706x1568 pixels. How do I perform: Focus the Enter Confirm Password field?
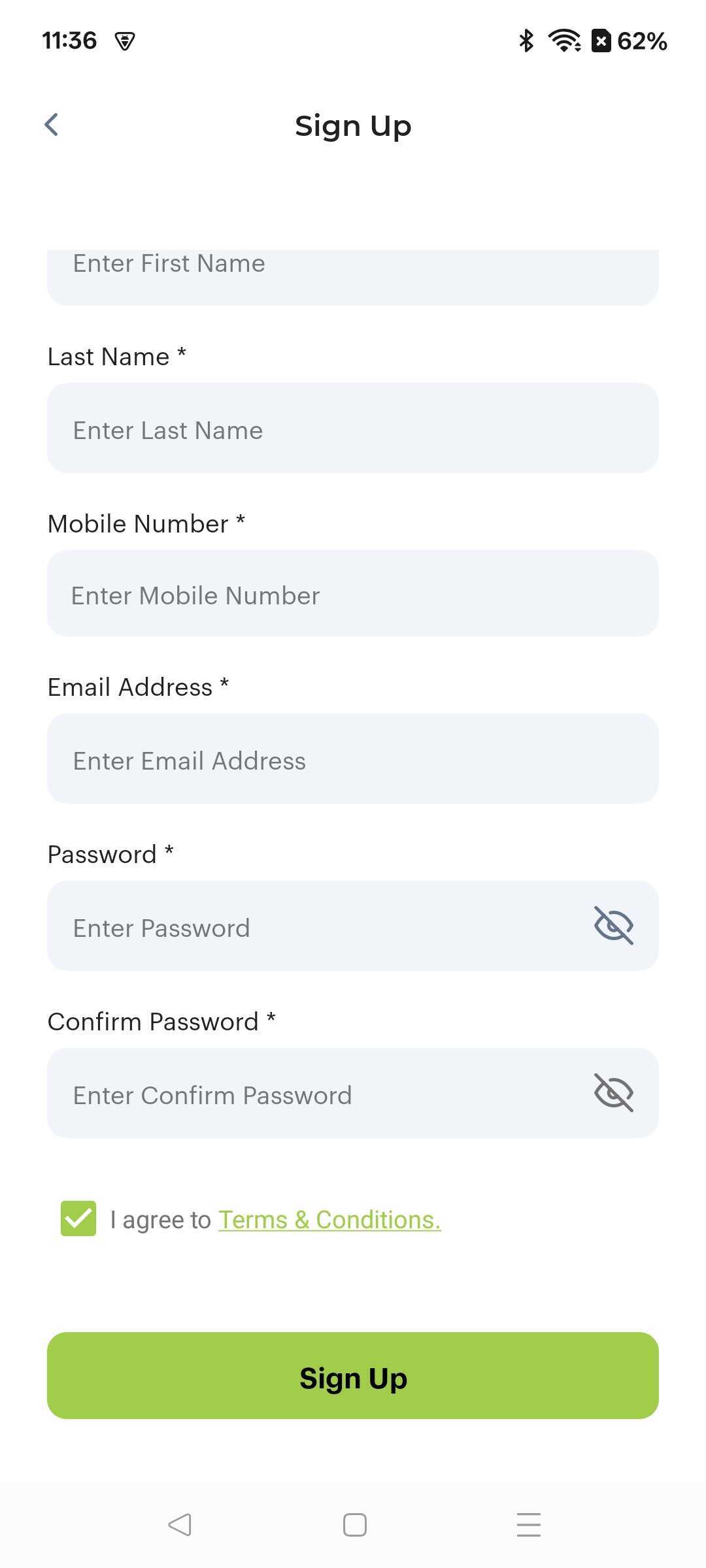(314, 1094)
